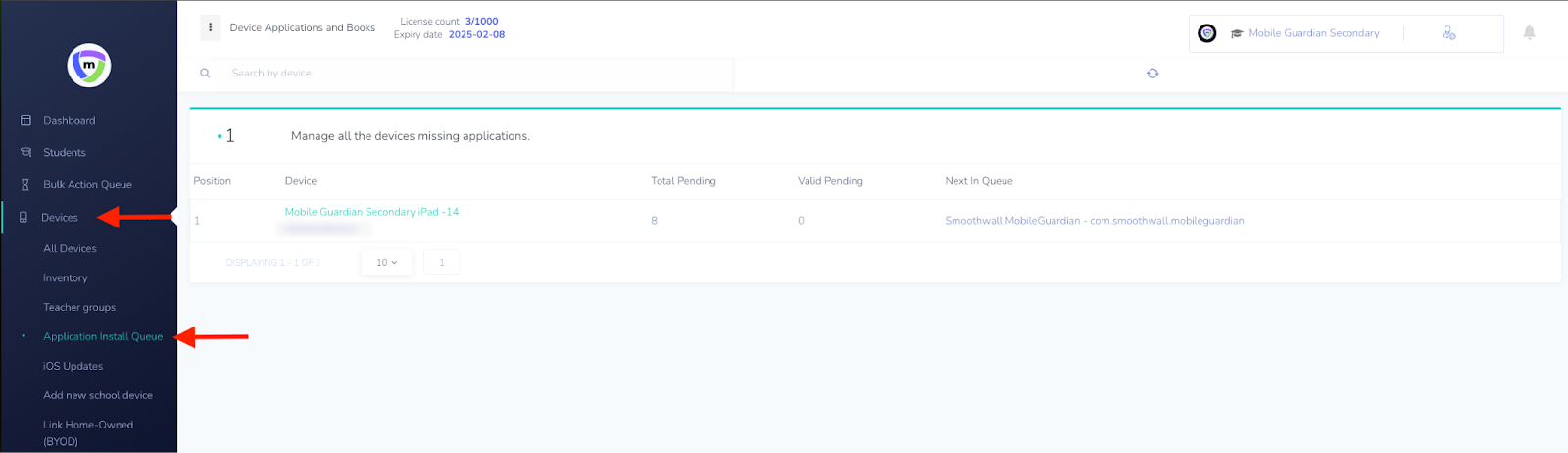Click the Bulk Action Queue hourglass icon
Viewport: 1568px width, 453px height.
pos(25,185)
